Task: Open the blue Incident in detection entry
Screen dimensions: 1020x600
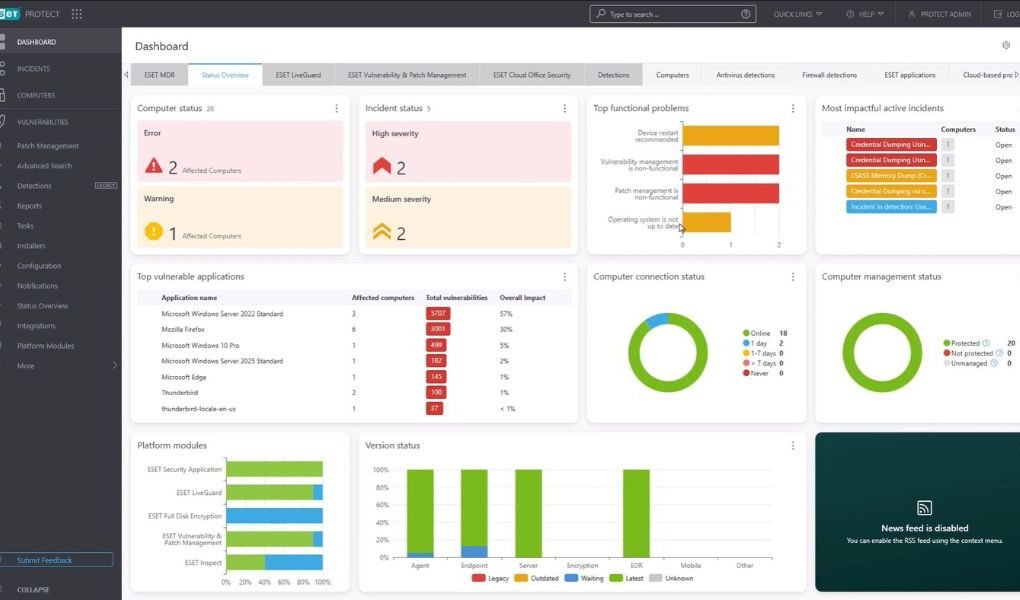Action: pyautogui.click(x=891, y=207)
